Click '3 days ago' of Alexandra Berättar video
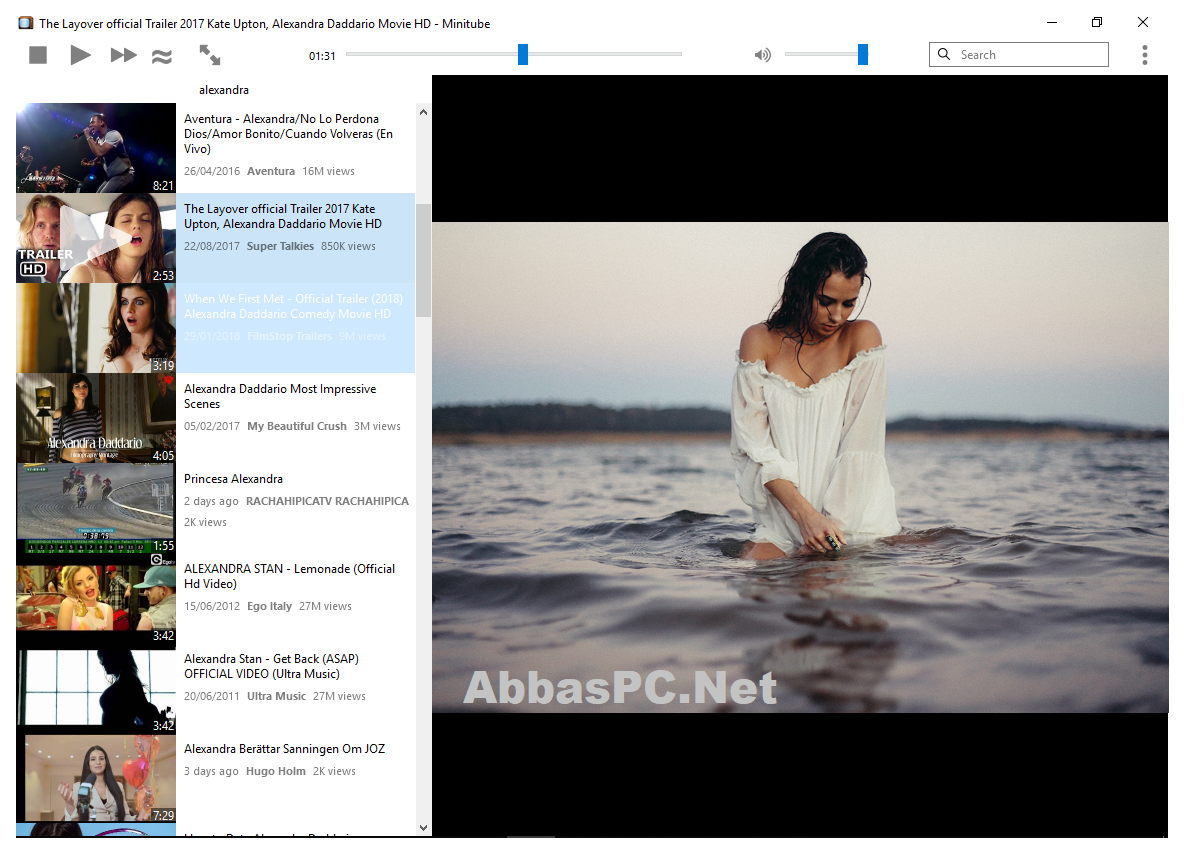1190x864 pixels. tap(211, 771)
